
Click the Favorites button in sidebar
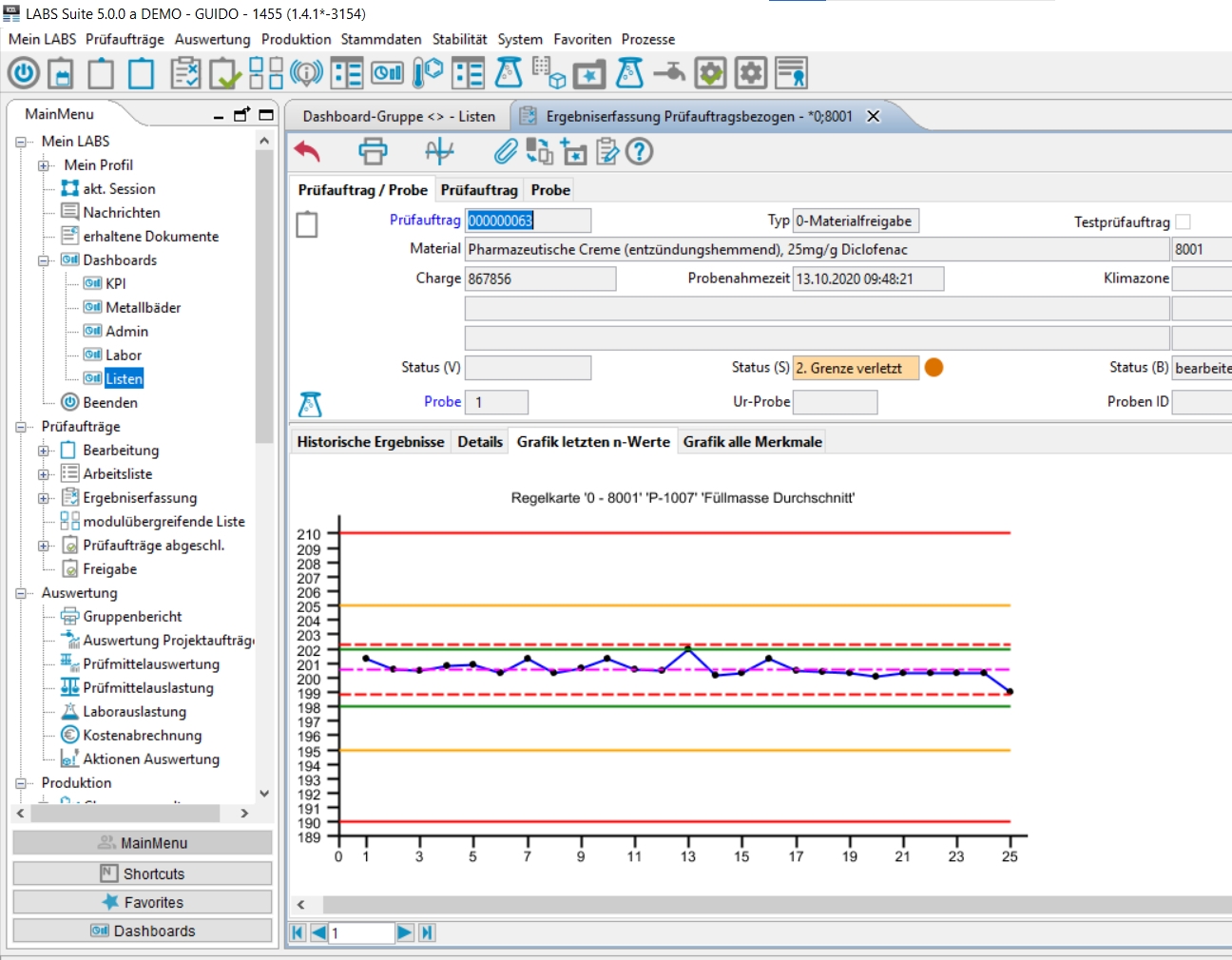point(143,902)
